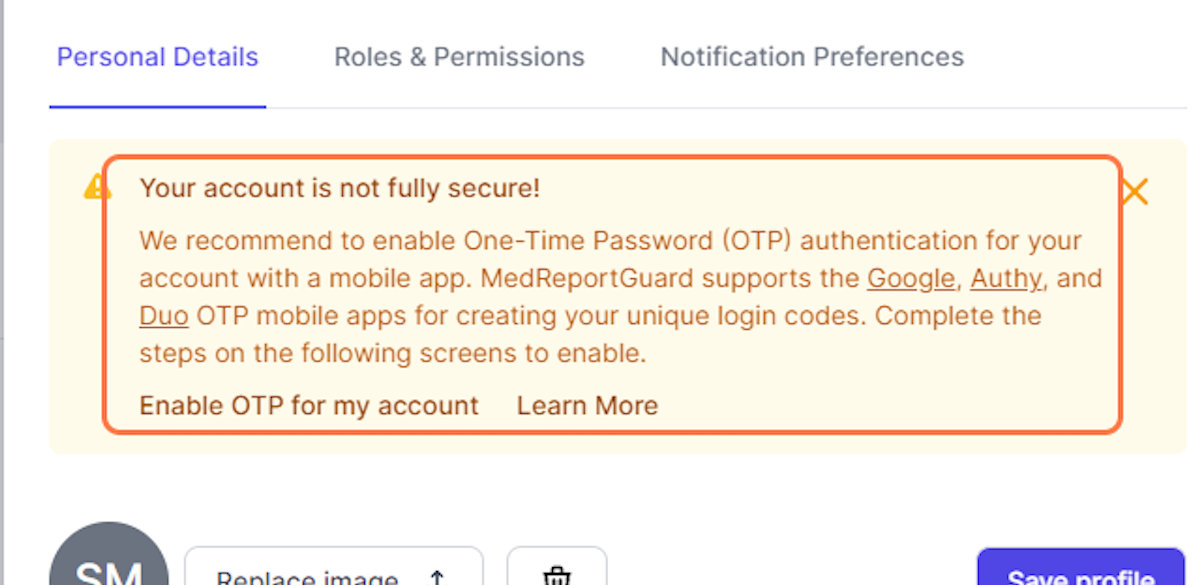
Task: Click the gray vertical bar at left edge
Action: (3, 293)
